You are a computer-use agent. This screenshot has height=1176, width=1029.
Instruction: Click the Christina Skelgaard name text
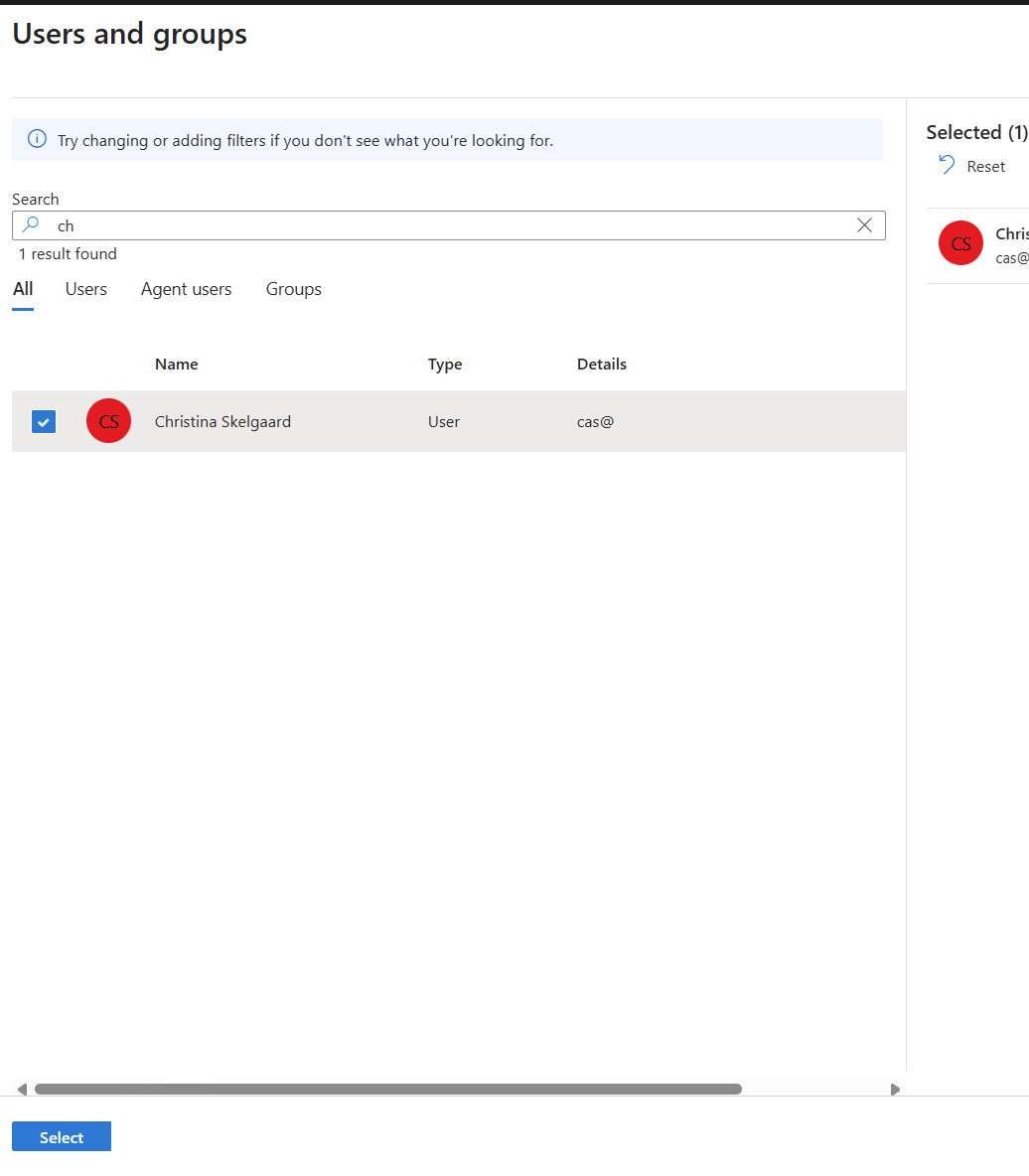click(222, 421)
